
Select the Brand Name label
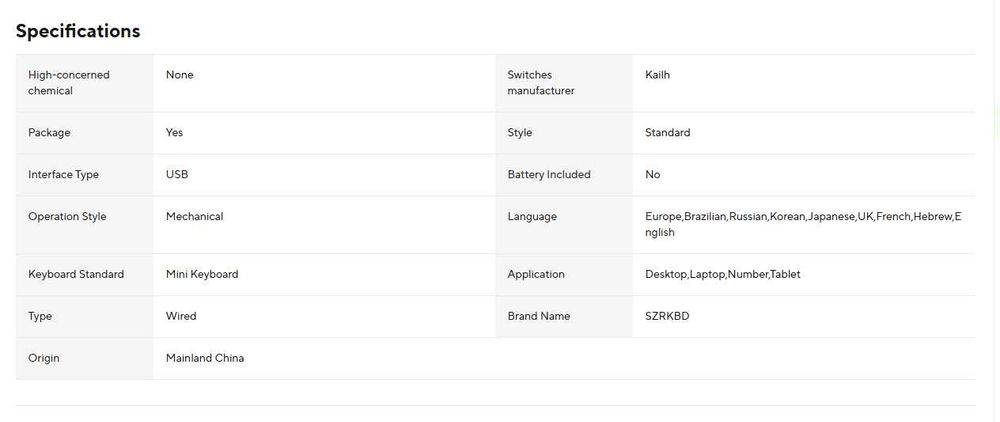[538, 316]
